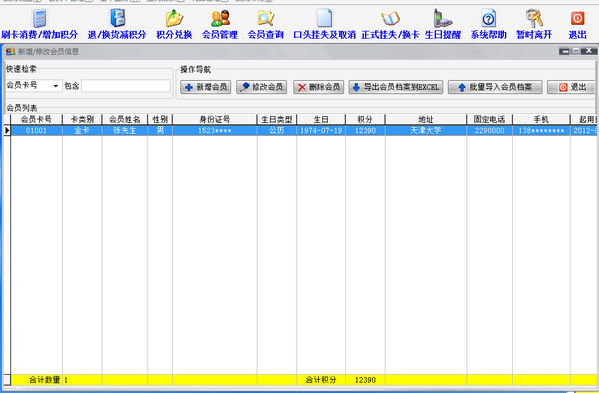The width and height of the screenshot is (599, 393).
Task: Click birthday cell 1974-07-19
Action: [321, 131]
